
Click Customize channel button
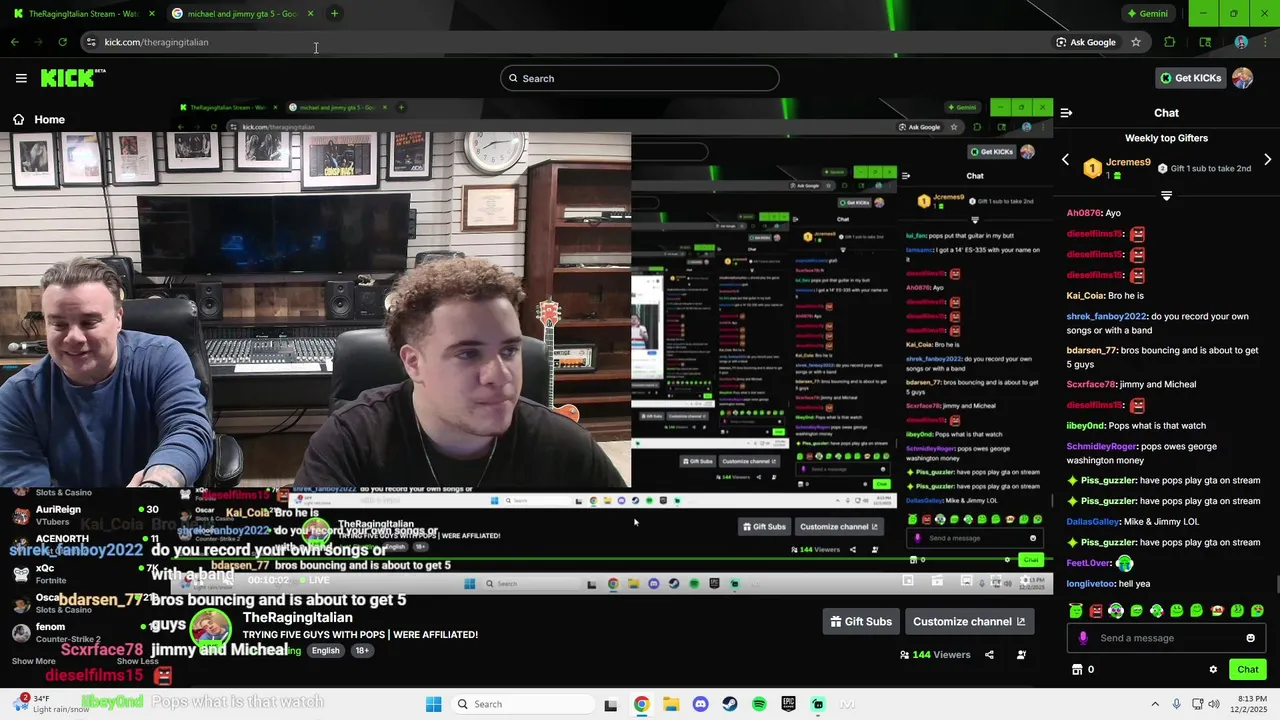pyautogui.click(x=969, y=621)
